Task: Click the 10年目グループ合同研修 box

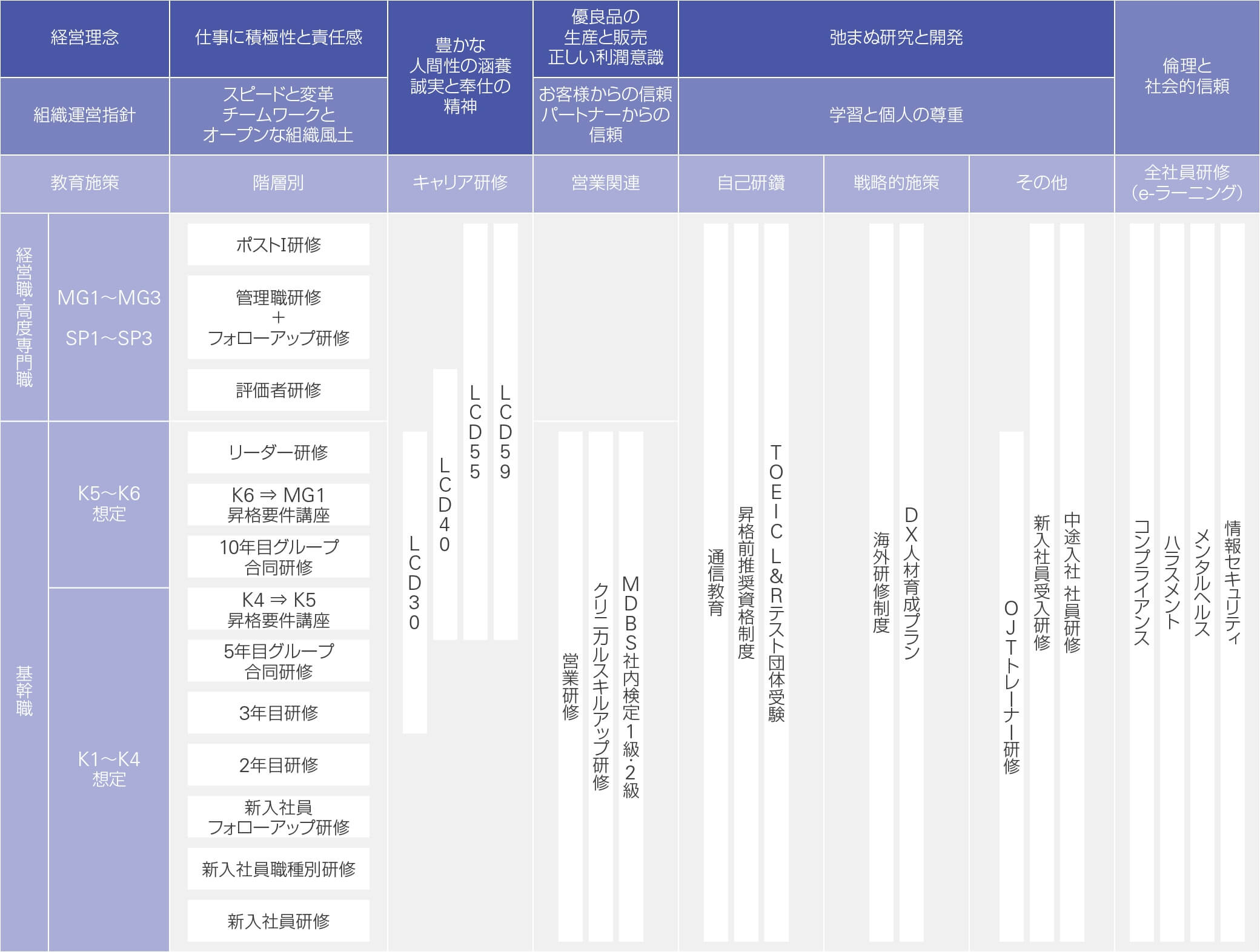Action: [279, 557]
